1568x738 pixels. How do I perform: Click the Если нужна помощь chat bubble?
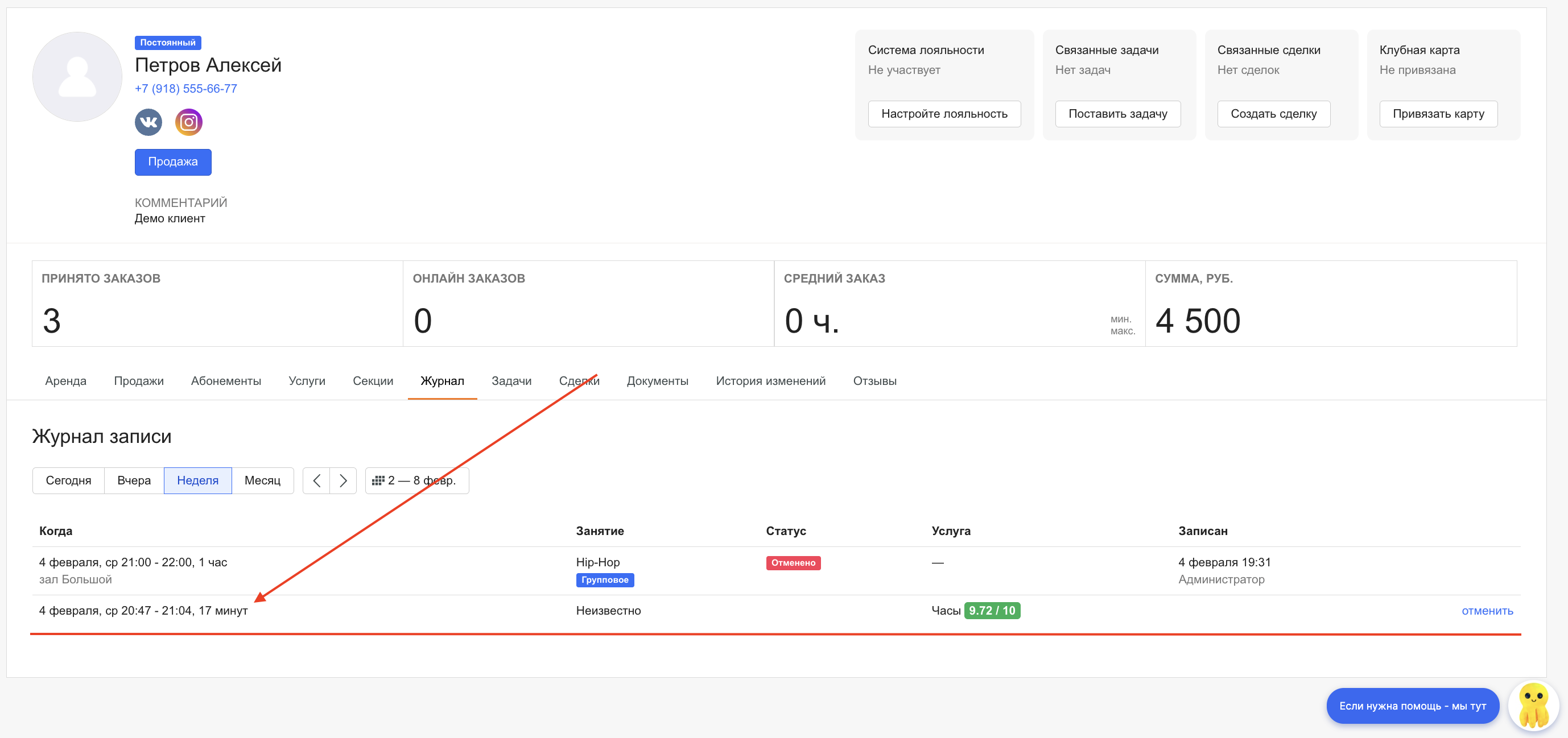click(1412, 706)
